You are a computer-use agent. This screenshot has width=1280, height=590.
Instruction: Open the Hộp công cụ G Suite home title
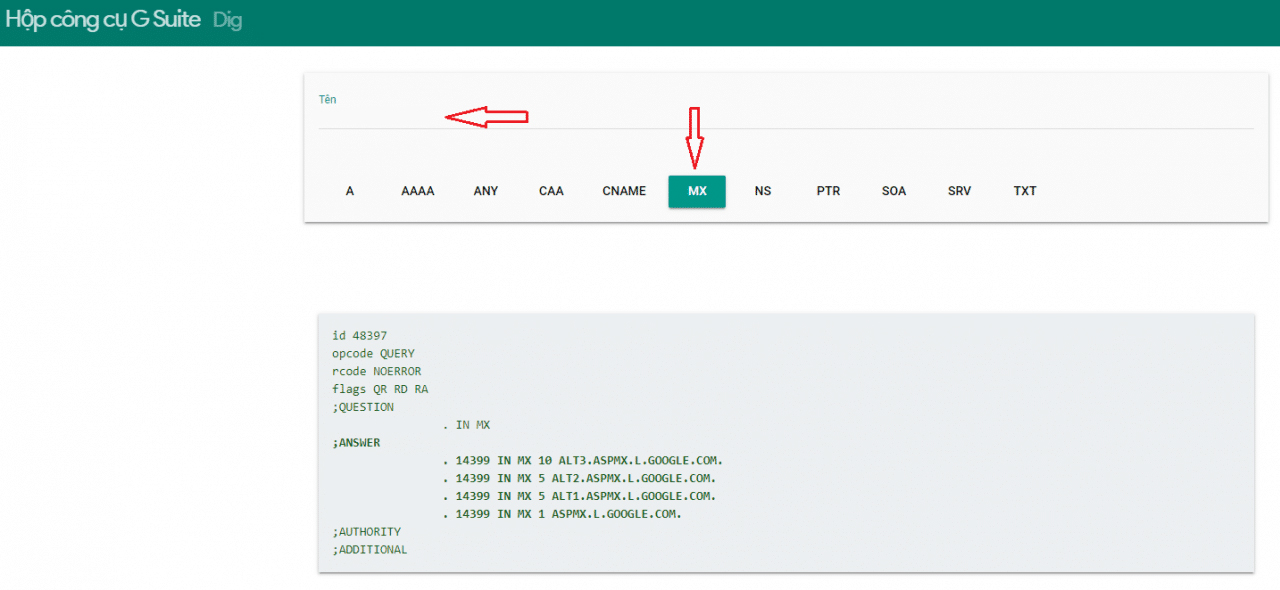103,20
